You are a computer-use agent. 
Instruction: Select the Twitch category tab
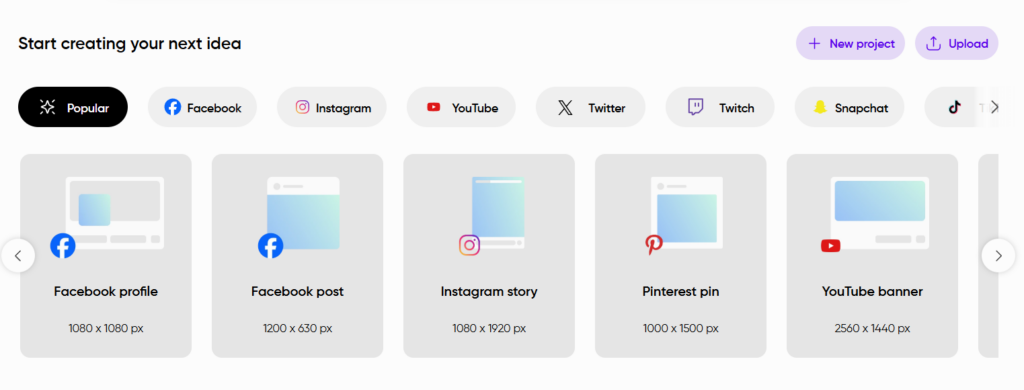720,107
